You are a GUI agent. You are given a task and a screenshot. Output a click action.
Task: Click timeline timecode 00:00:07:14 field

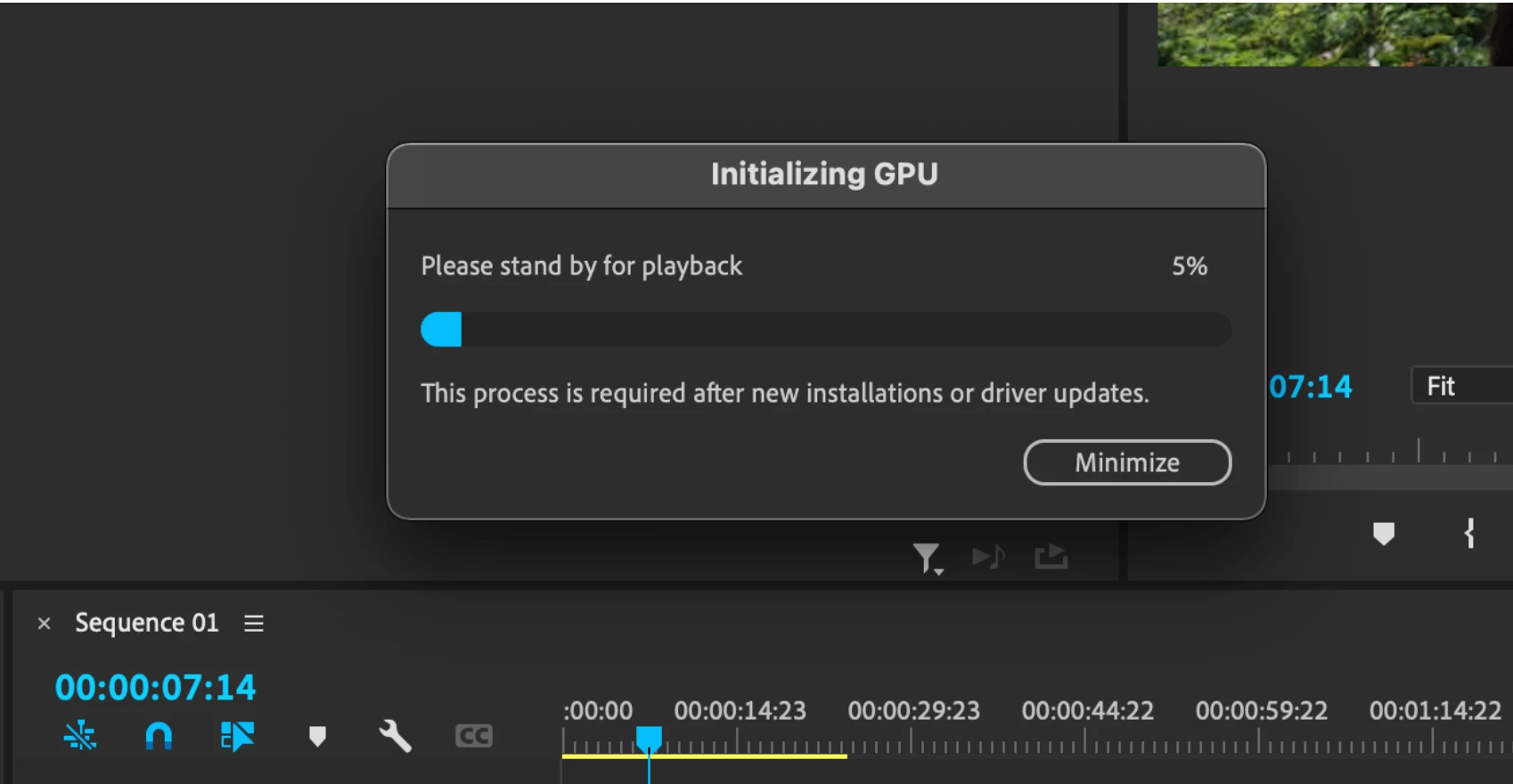(x=155, y=687)
